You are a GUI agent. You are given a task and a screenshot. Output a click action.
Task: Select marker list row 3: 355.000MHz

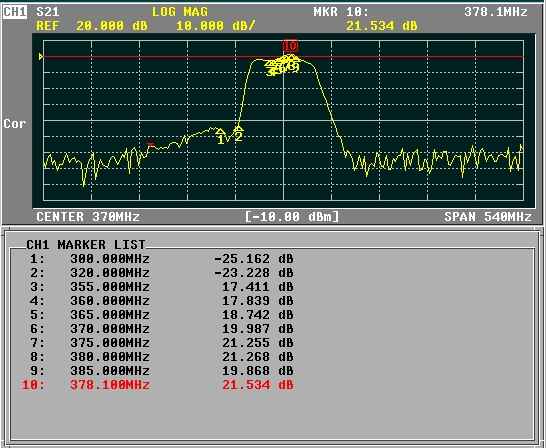(x=162, y=287)
